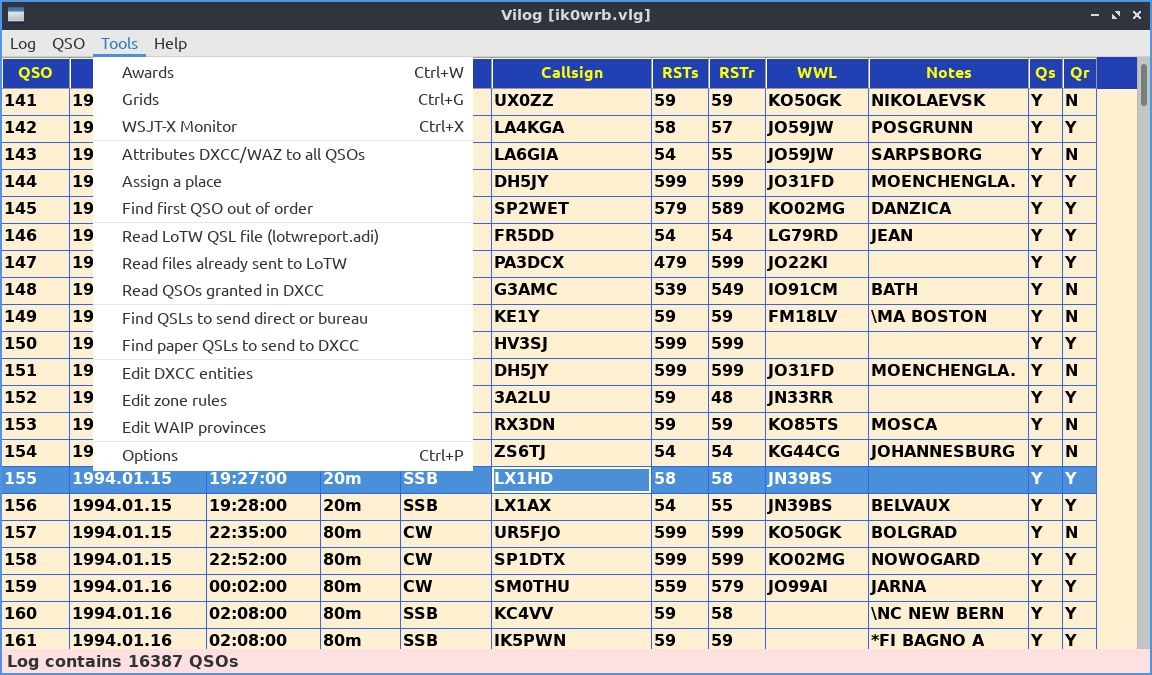Select callsign cell IK5PWN
Viewport: 1152px width, 675px height.
572,639
